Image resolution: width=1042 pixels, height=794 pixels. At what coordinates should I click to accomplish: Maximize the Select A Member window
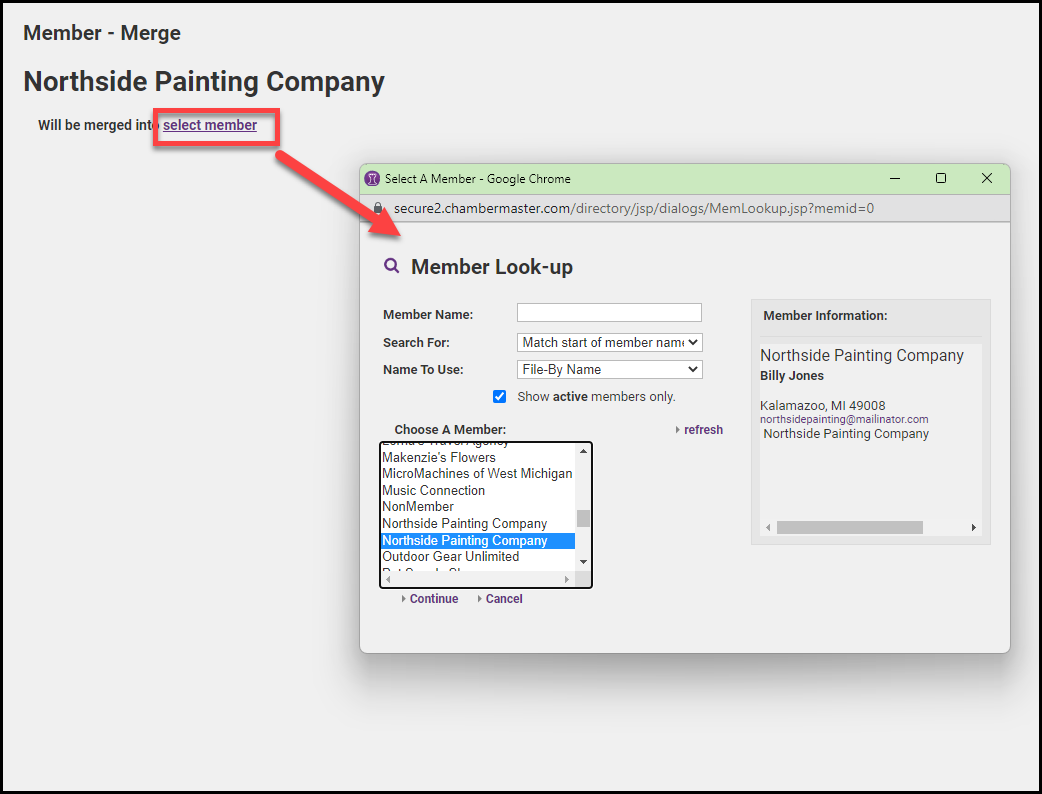(x=941, y=178)
